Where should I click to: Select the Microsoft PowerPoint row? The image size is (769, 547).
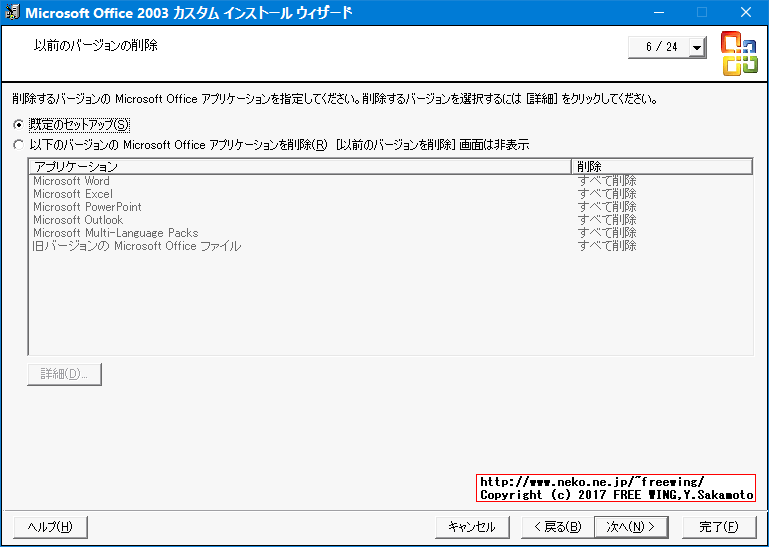(390, 207)
